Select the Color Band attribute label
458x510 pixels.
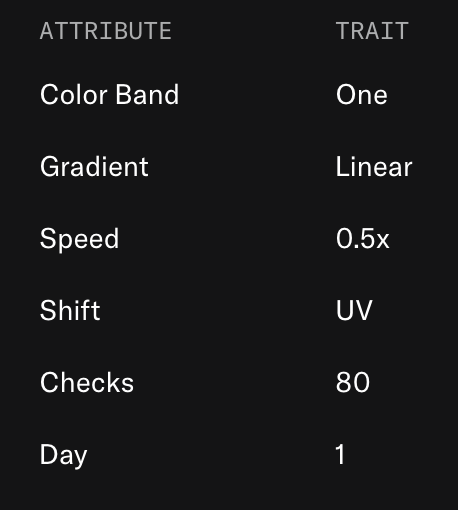(109, 94)
